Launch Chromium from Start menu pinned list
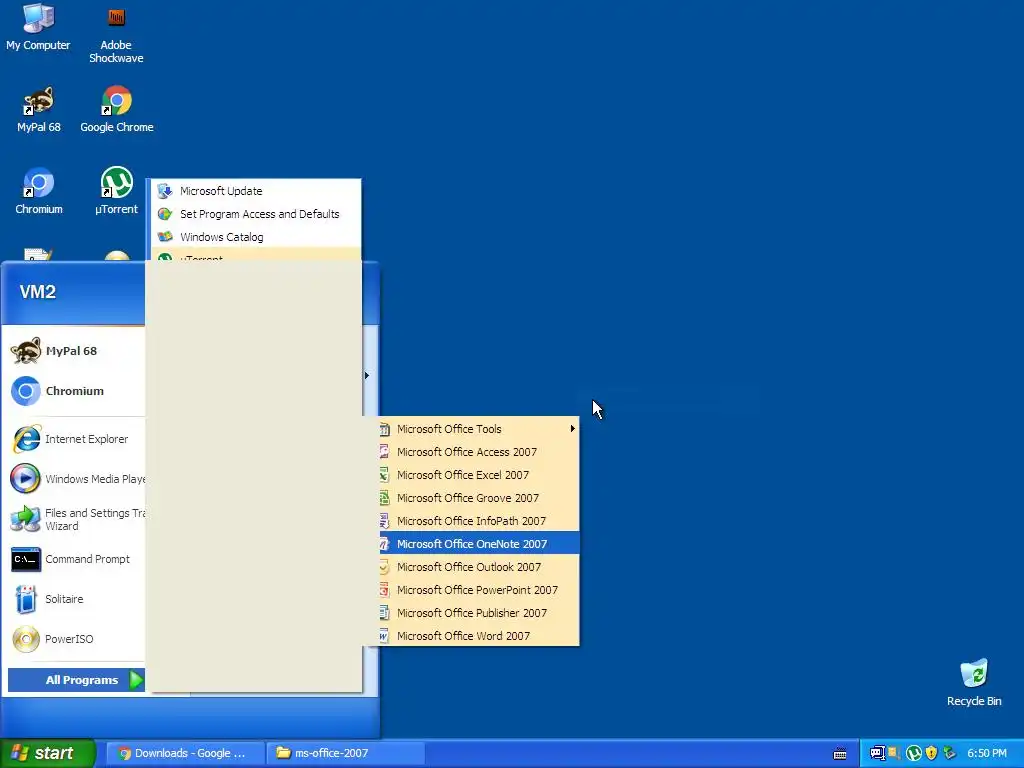Viewport: 1024px width, 768px height. tap(73, 391)
